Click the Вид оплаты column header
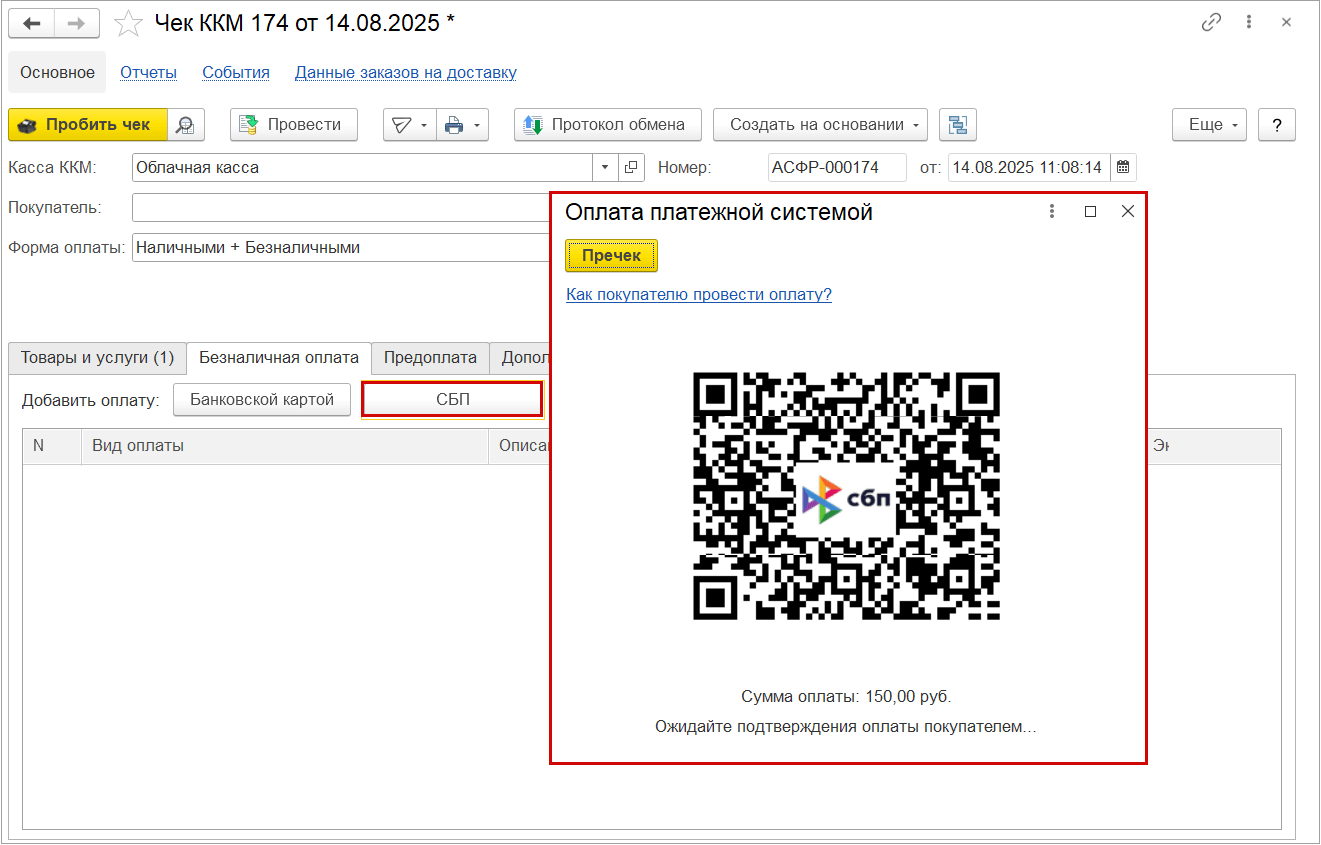Screen dimensions: 1321x845 click(x=284, y=446)
